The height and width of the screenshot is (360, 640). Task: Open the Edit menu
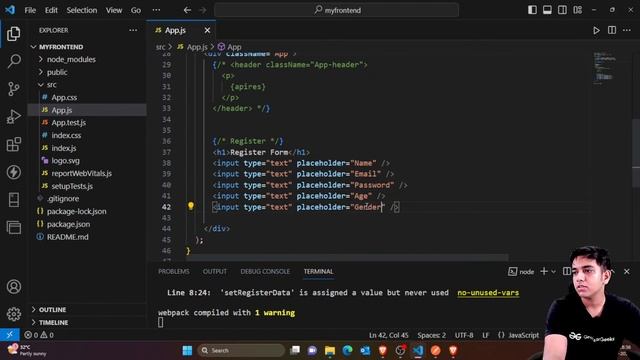[x=51, y=10]
